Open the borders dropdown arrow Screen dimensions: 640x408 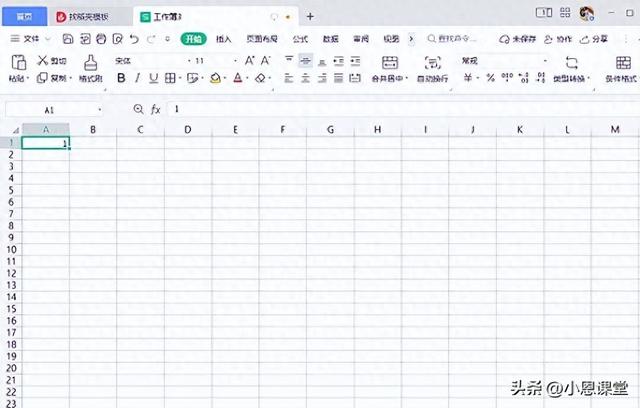[180, 78]
